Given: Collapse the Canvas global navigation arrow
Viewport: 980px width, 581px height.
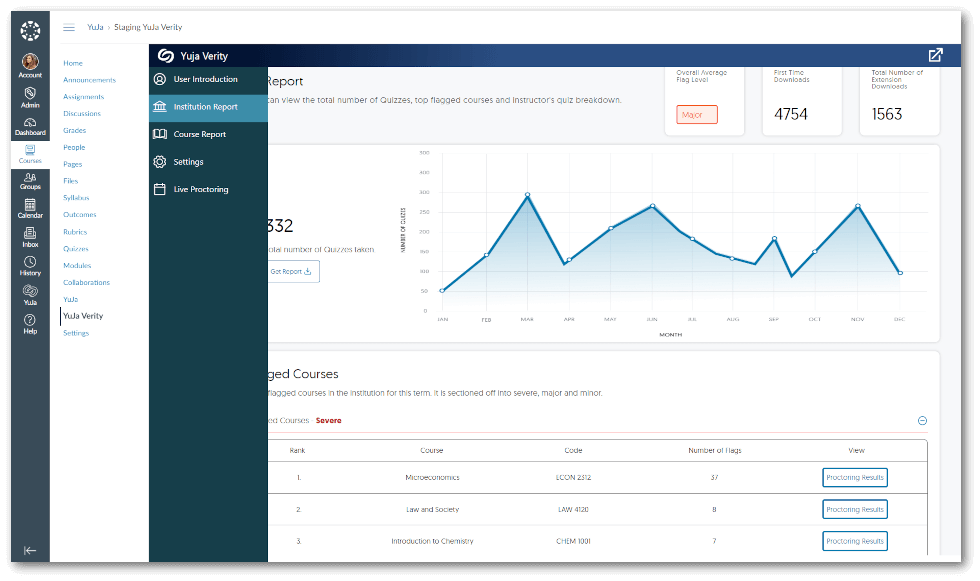Looking at the screenshot, I should (x=30, y=550).
